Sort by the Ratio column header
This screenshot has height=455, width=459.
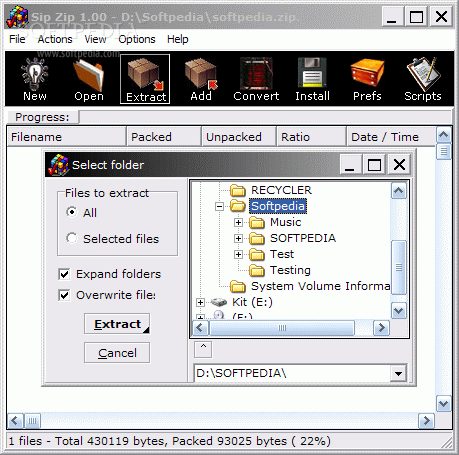tap(311, 137)
